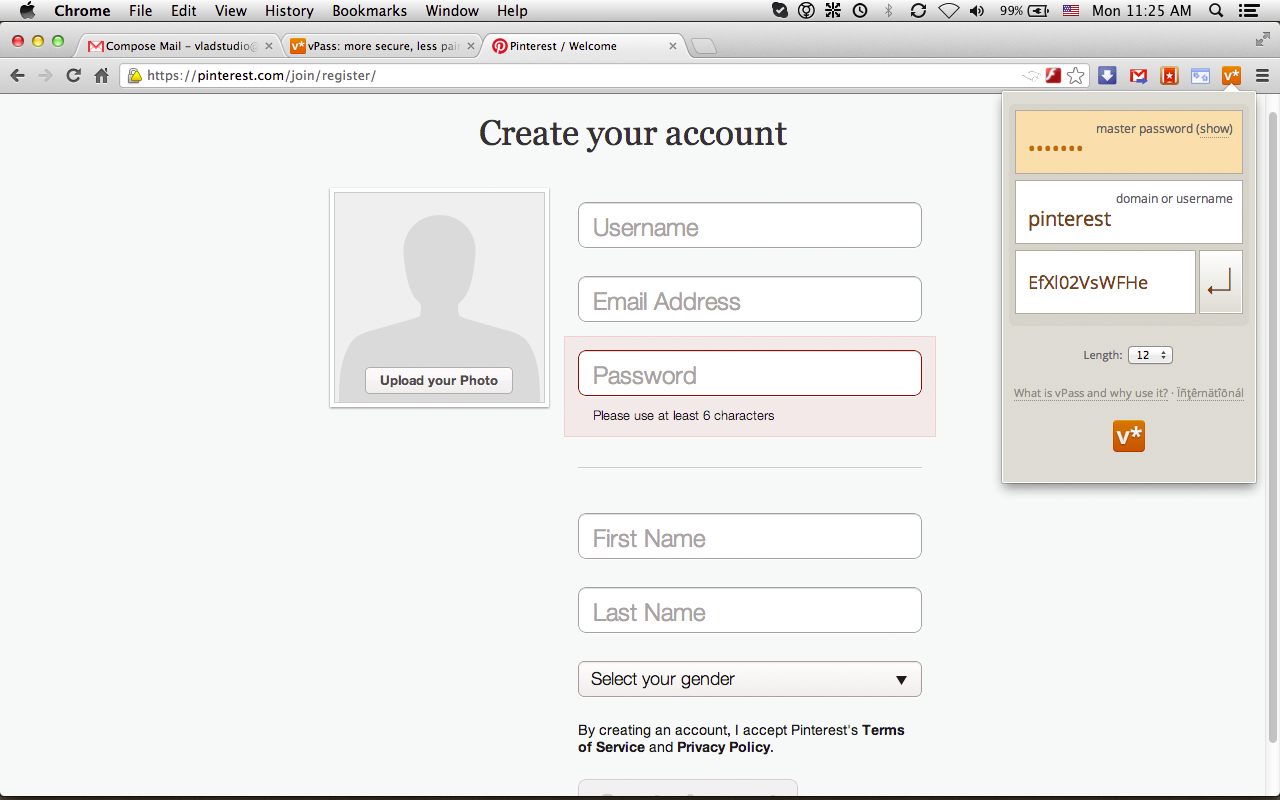The image size is (1280, 800).
Task: Click the domain or username field in vPass
Action: 1129,212
